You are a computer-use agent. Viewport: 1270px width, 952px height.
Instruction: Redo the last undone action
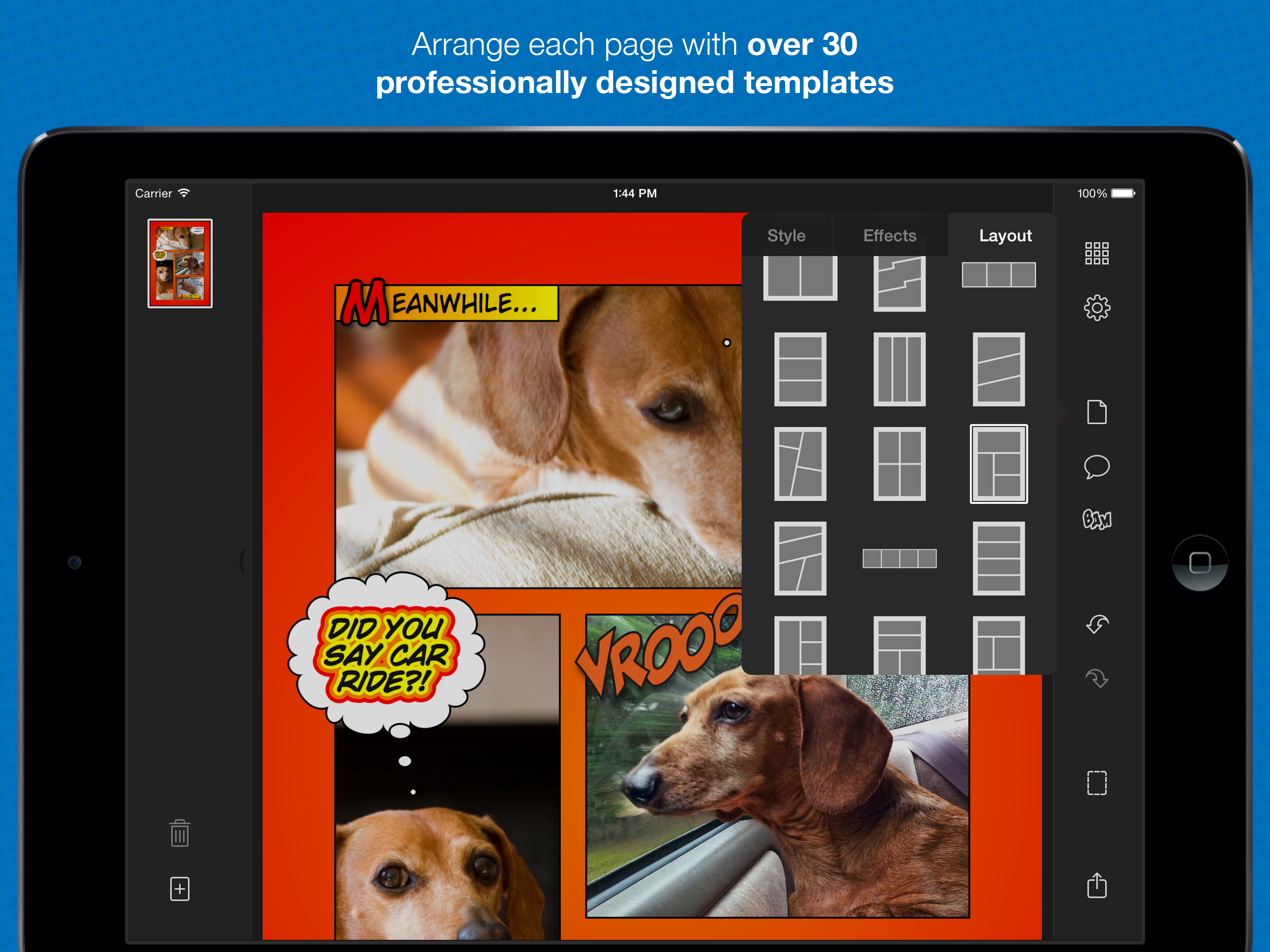(x=1096, y=678)
